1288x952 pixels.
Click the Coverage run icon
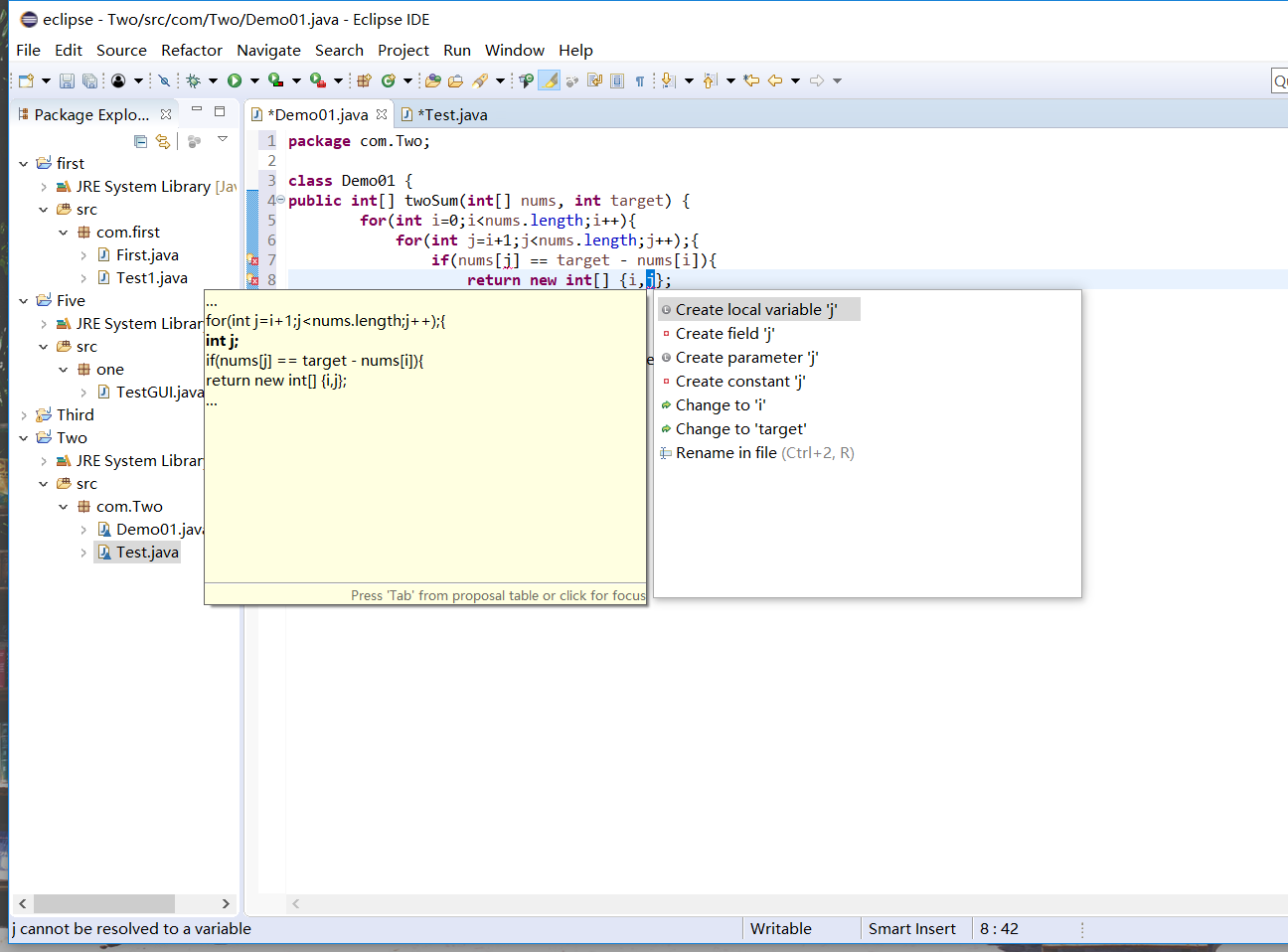[x=276, y=80]
